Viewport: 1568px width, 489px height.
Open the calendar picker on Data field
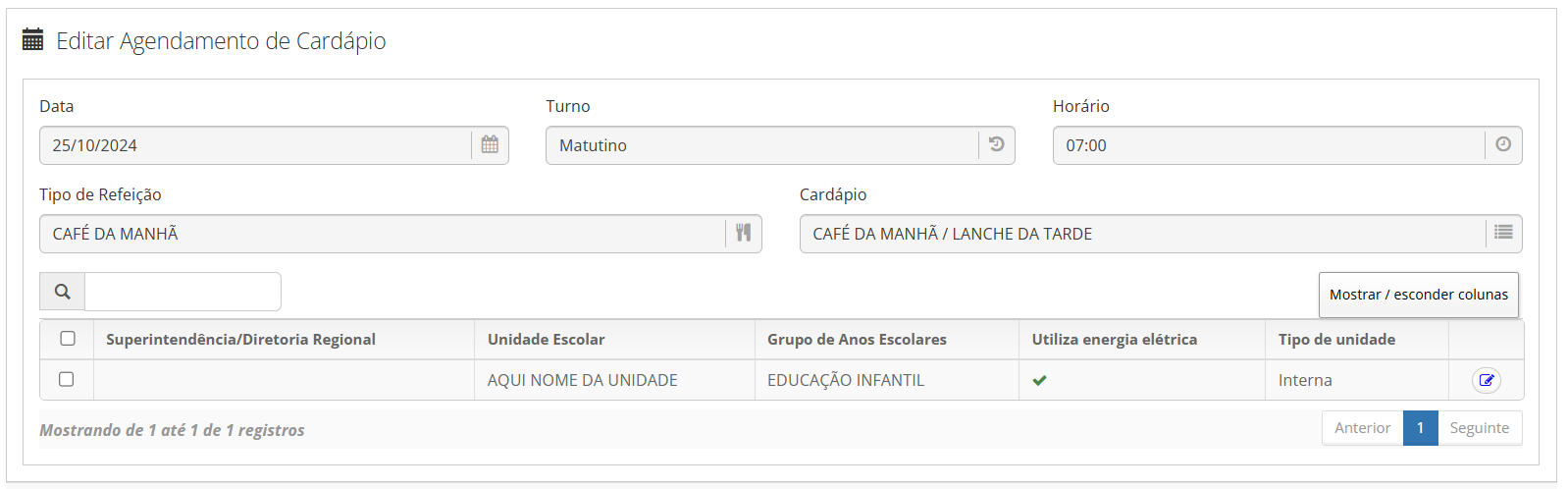pos(490,145)
